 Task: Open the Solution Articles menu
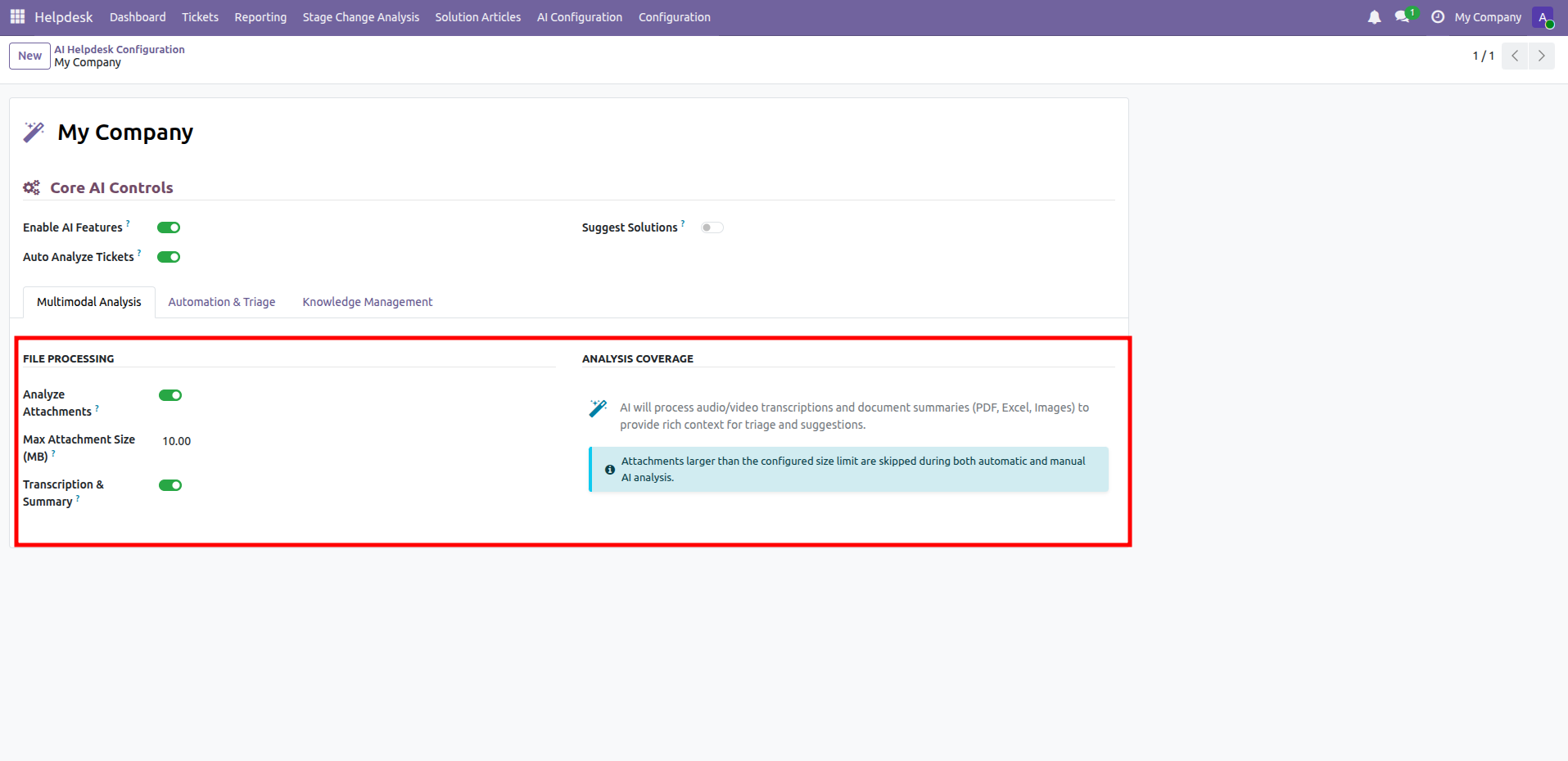[478, 17]
